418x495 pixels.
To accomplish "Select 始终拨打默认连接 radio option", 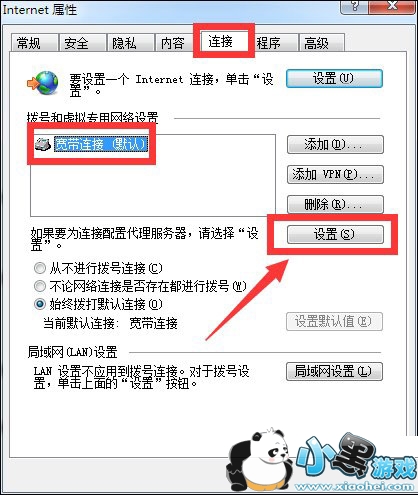I will point(40,304).
